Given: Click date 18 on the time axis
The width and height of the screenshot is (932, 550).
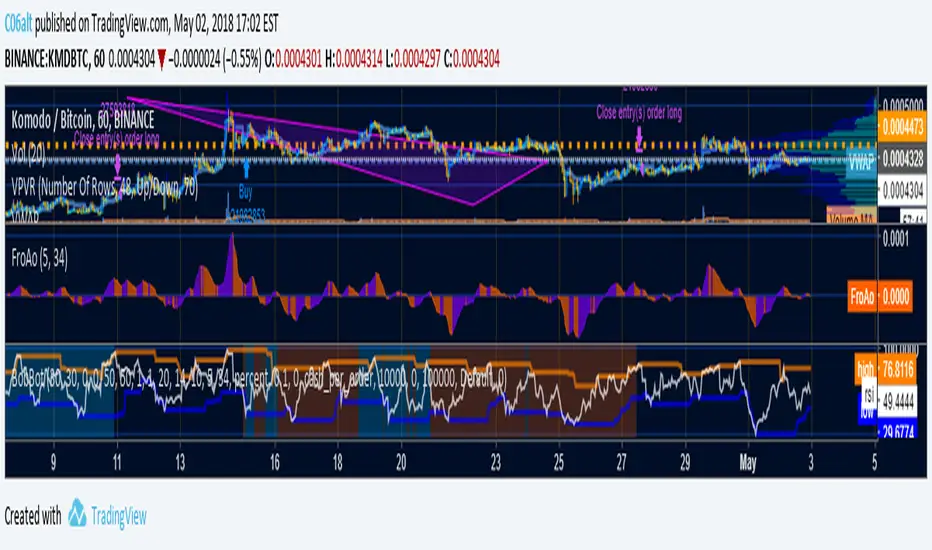Looking at the screenshot, I should coord(338,463).
